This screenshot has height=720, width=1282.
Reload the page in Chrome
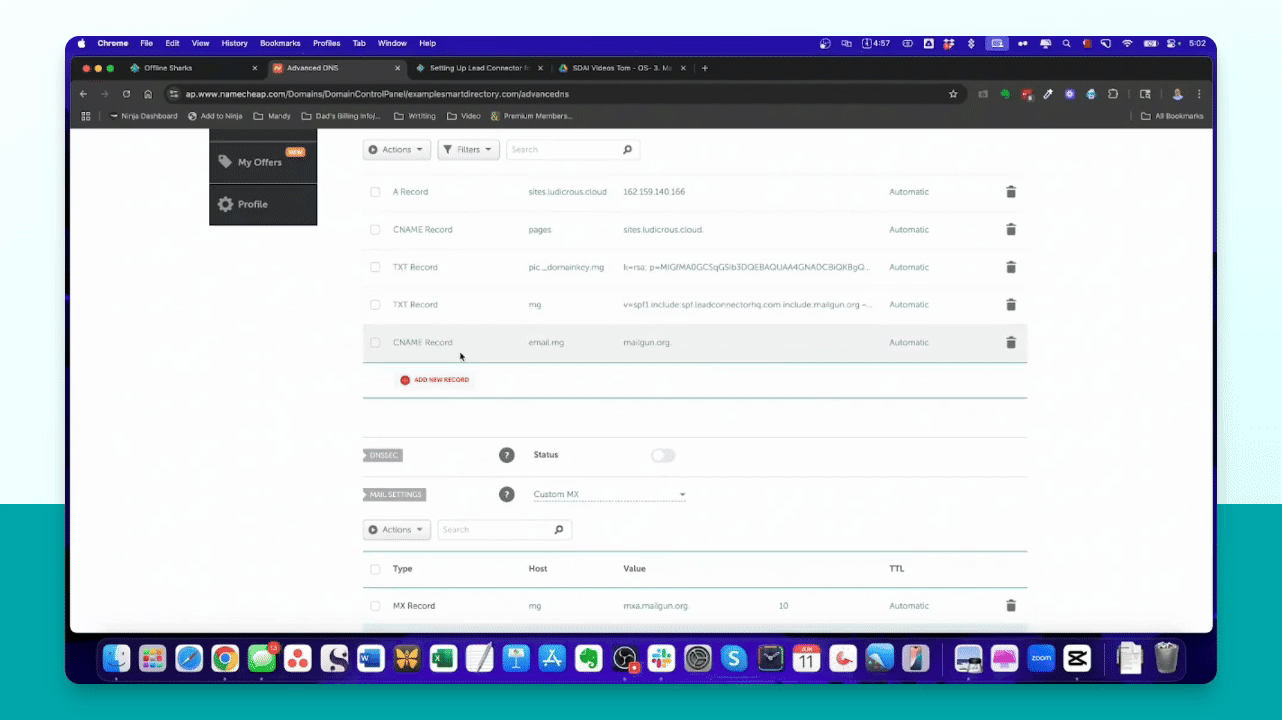coord(126,94)
